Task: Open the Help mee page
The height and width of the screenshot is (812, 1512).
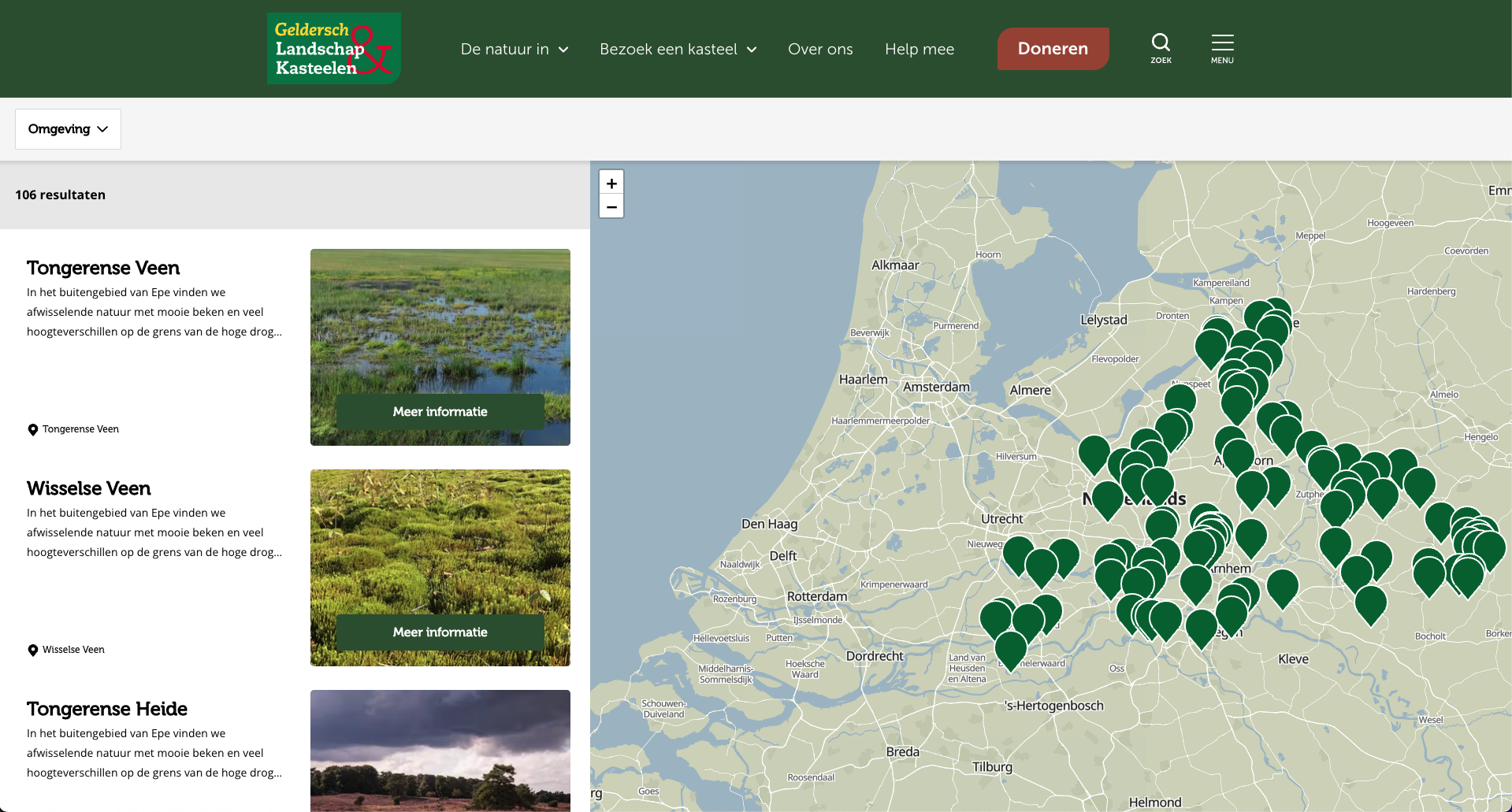Action: (x=919, y=49)
